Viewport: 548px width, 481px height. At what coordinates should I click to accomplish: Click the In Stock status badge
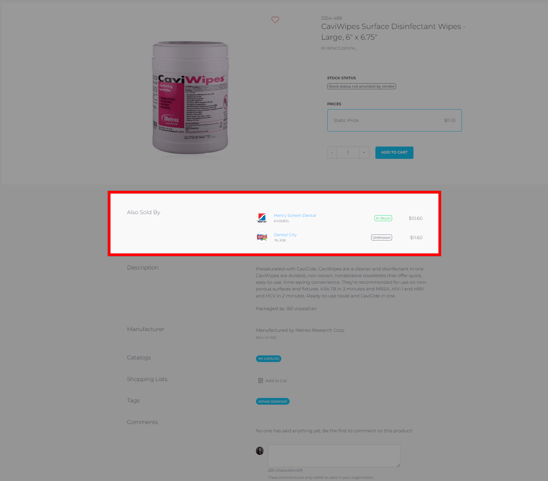pyautogui.click(x=383, y=218)
